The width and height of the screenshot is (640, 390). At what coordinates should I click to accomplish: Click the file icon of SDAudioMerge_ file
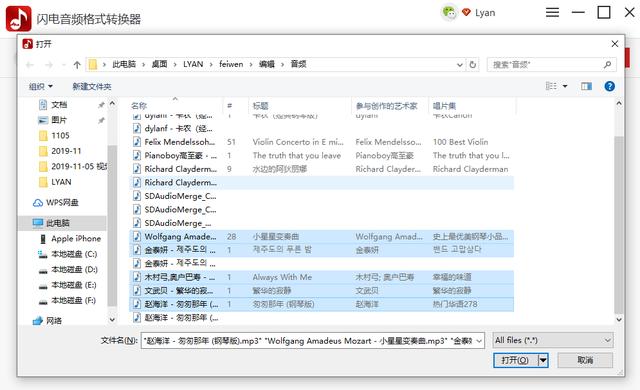[x=137, y=223]
